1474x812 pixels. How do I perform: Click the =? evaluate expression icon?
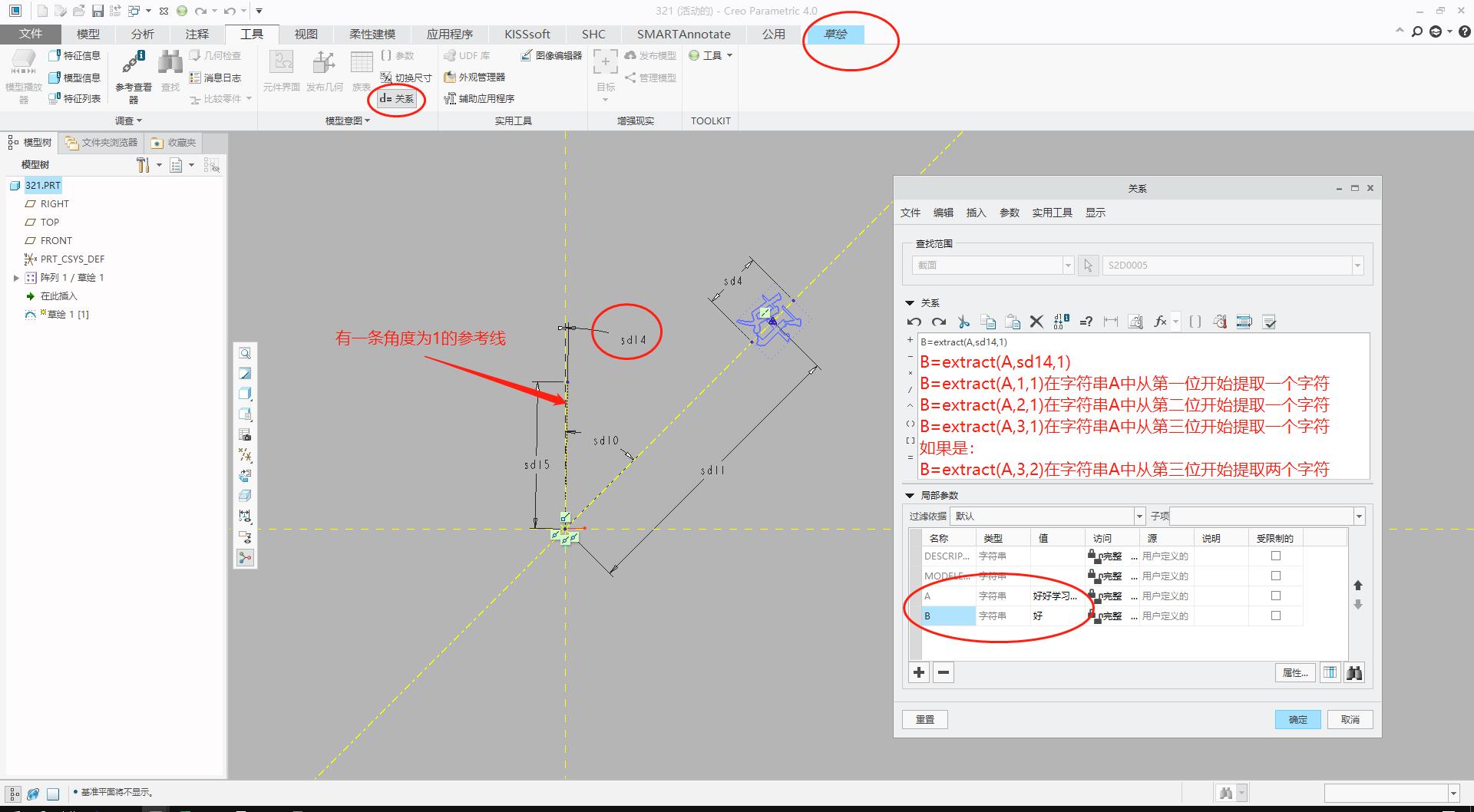tap(1086, 322)
